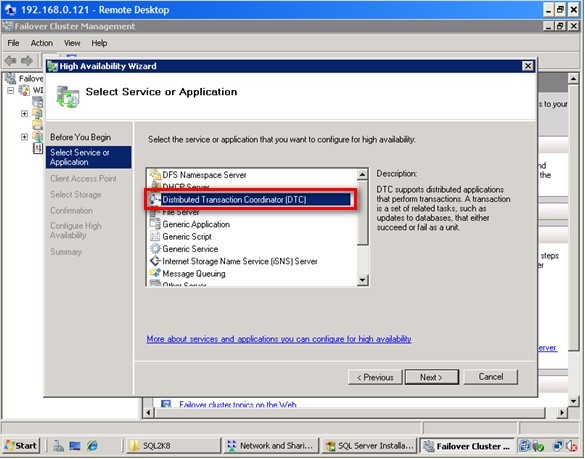The width and height of the screenshot is (585, 459).
Task: Click the service list scrollbar thumb
Action: point(362,213)
